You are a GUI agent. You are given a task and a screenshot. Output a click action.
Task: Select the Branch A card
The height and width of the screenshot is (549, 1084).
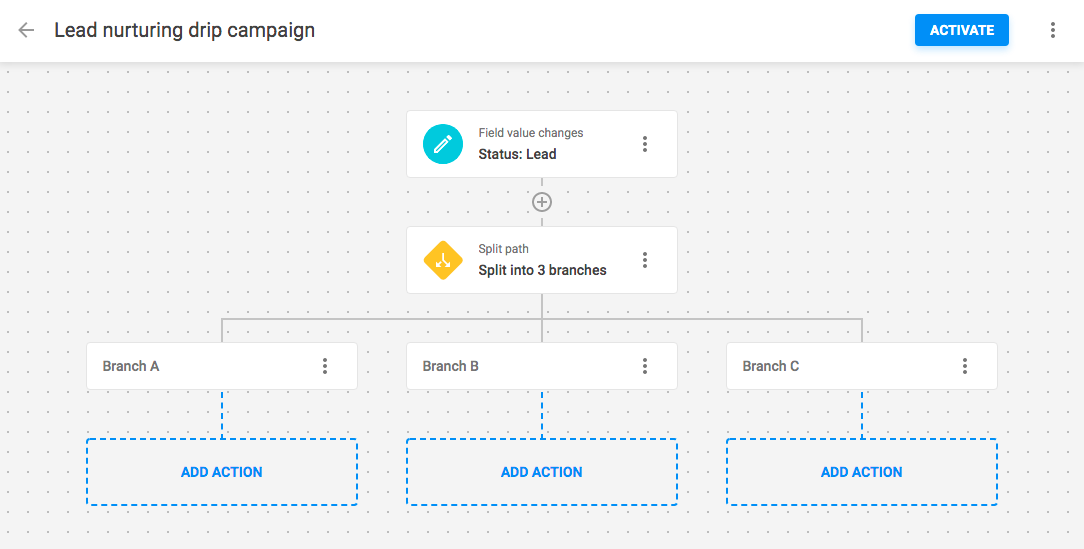(200, 366)
